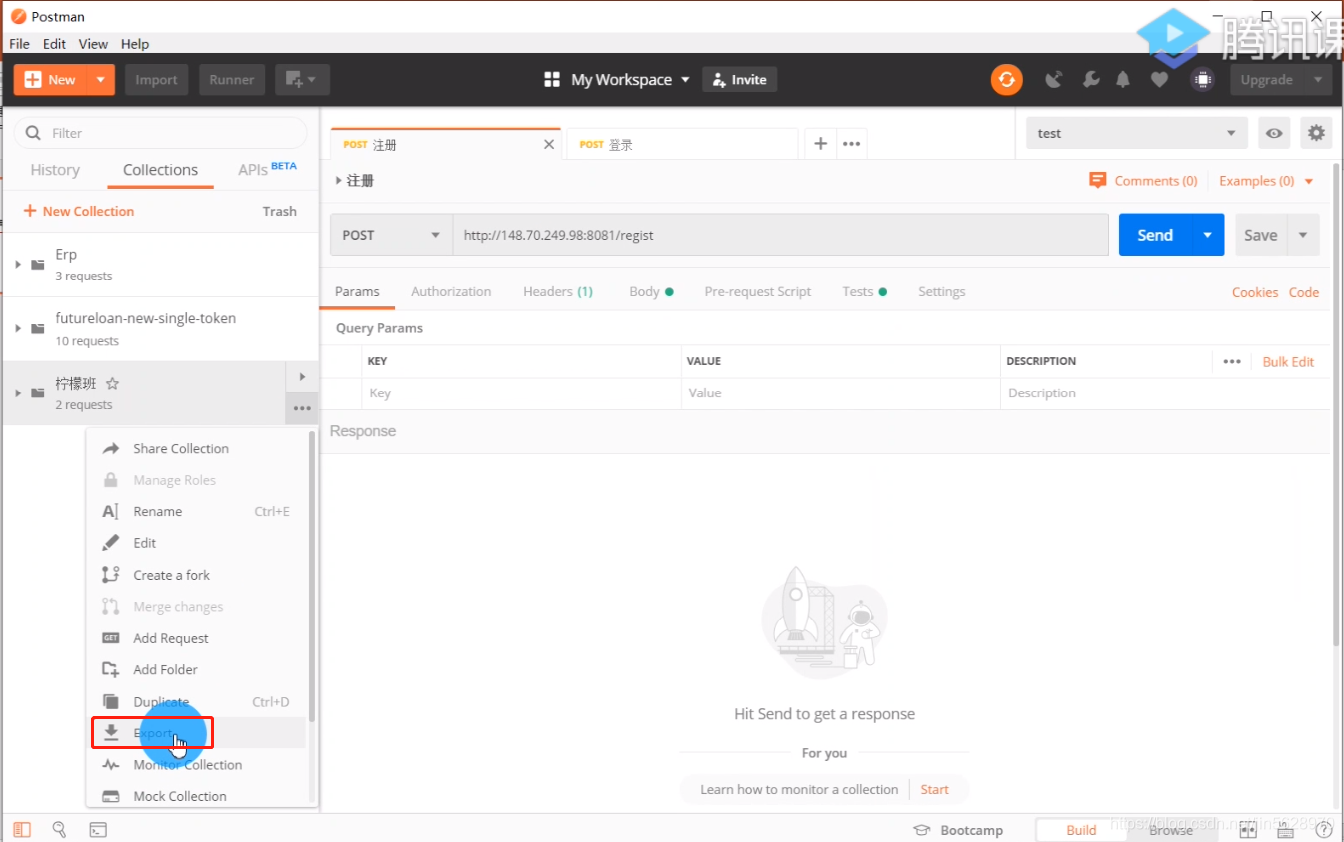Viewport: 1344px width, 842px height.
Task: Click the Runner button
Action: click(x=232, y=80)
